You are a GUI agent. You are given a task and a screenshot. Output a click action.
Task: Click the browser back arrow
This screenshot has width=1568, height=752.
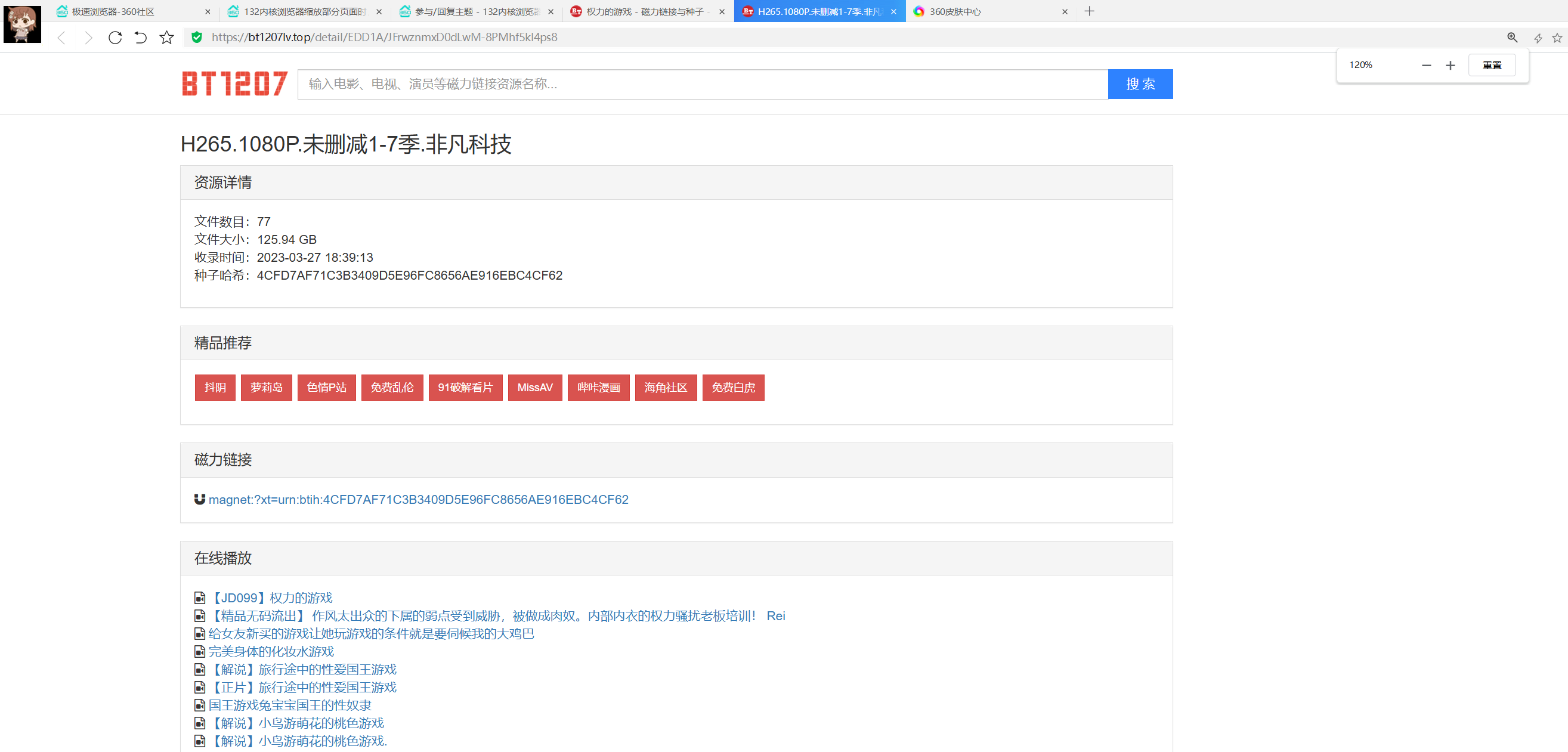coord(61,38)
